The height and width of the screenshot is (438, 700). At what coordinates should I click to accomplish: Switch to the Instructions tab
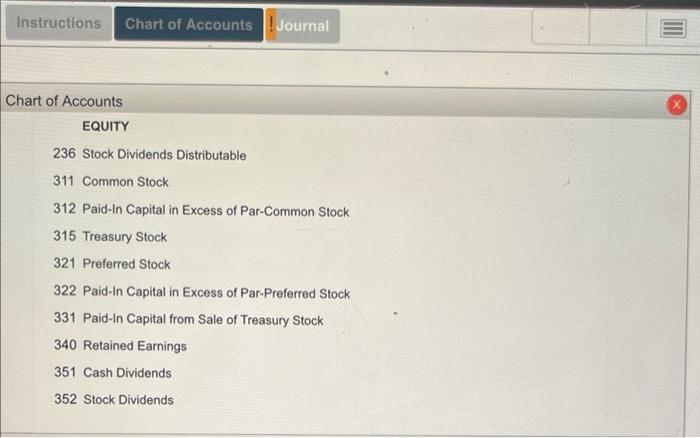pyautogui.click(x=58, y=23)
